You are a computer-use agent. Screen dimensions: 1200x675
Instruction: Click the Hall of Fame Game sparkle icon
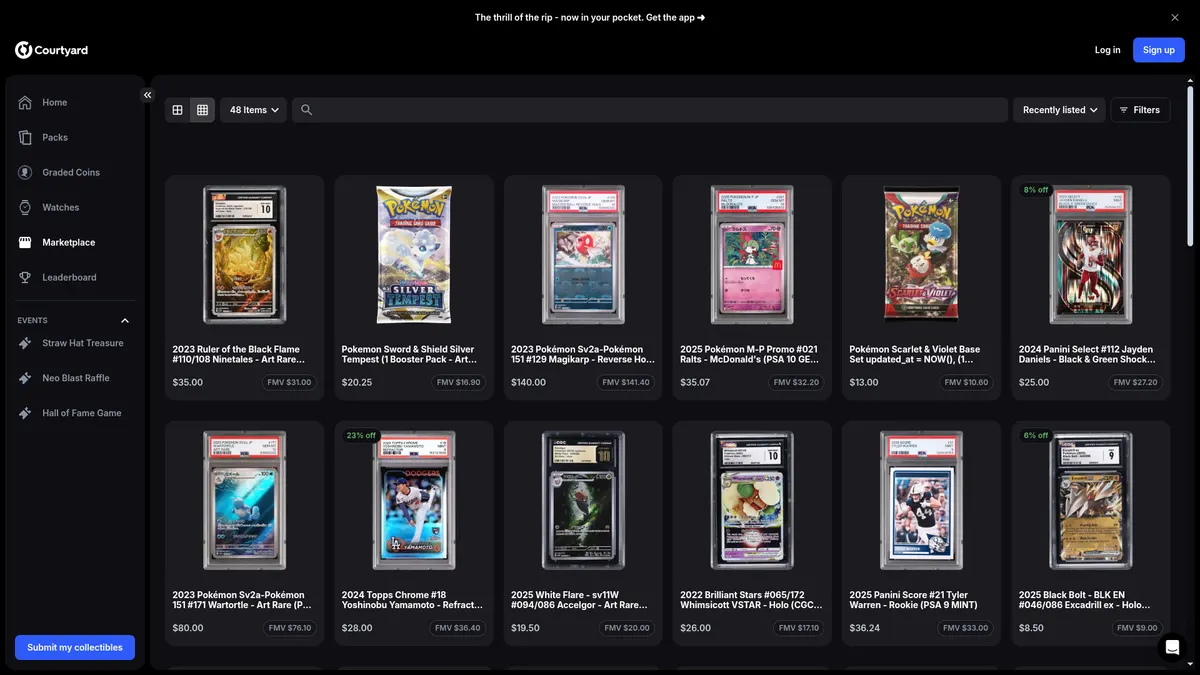[25, 413]
